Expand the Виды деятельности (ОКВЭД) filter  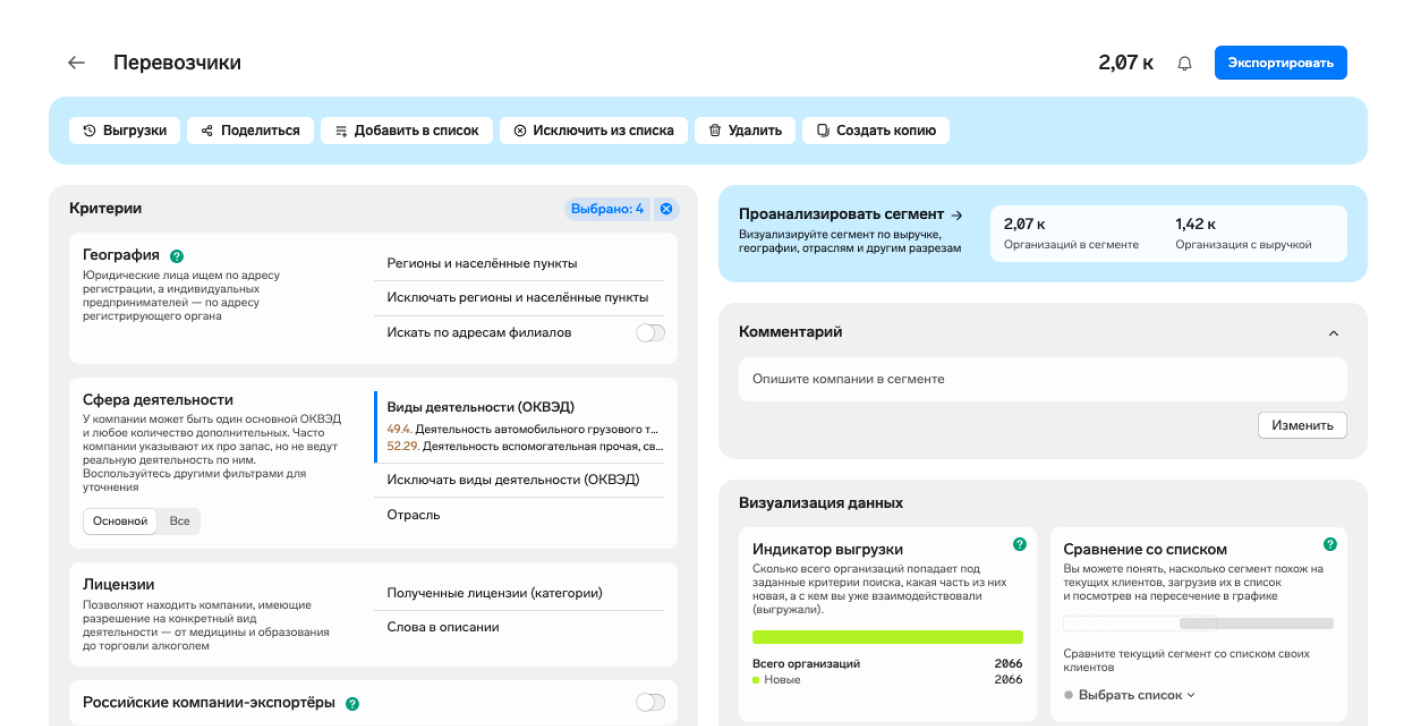pyautogui.click(x=483, y=406)
